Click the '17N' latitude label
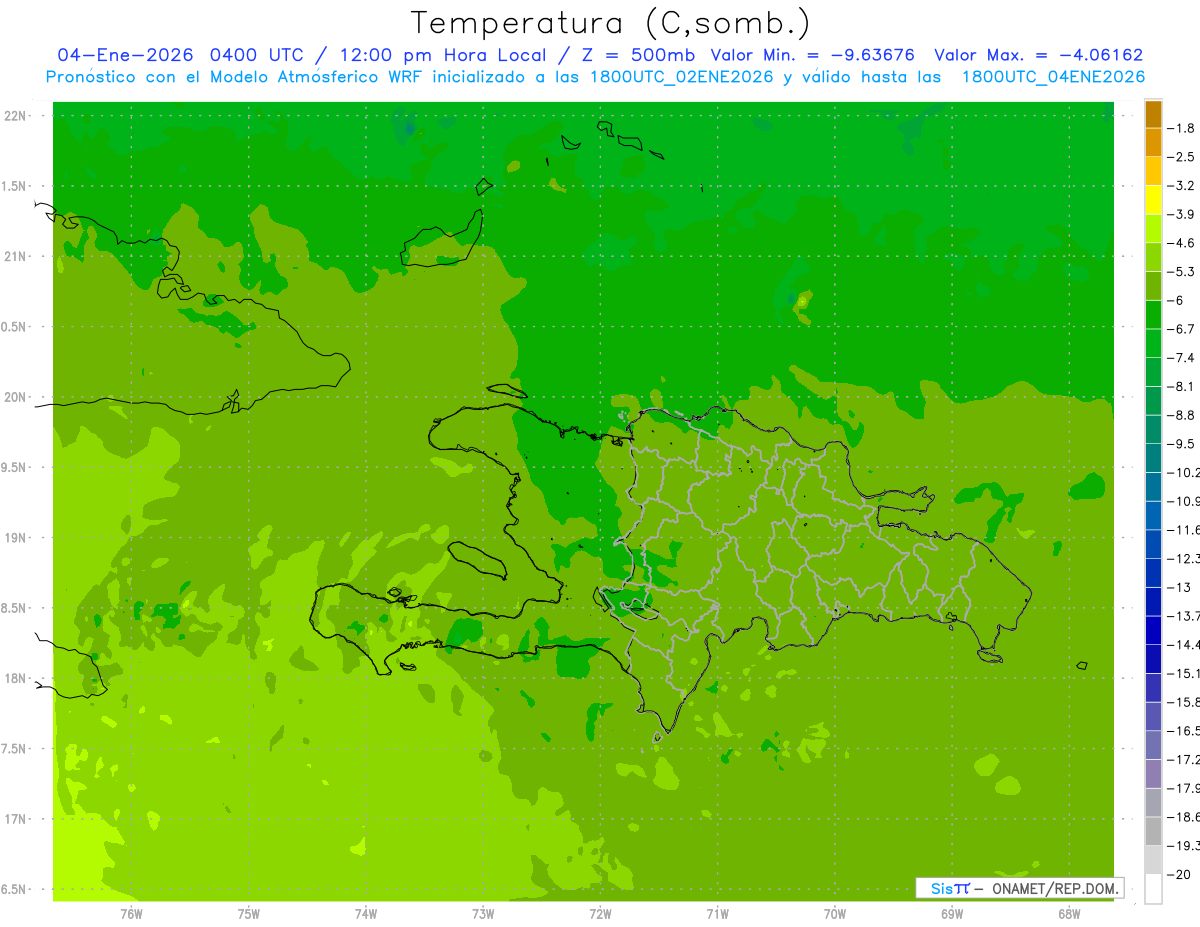This screenshot has height=927, width=1200. point(15,819)
